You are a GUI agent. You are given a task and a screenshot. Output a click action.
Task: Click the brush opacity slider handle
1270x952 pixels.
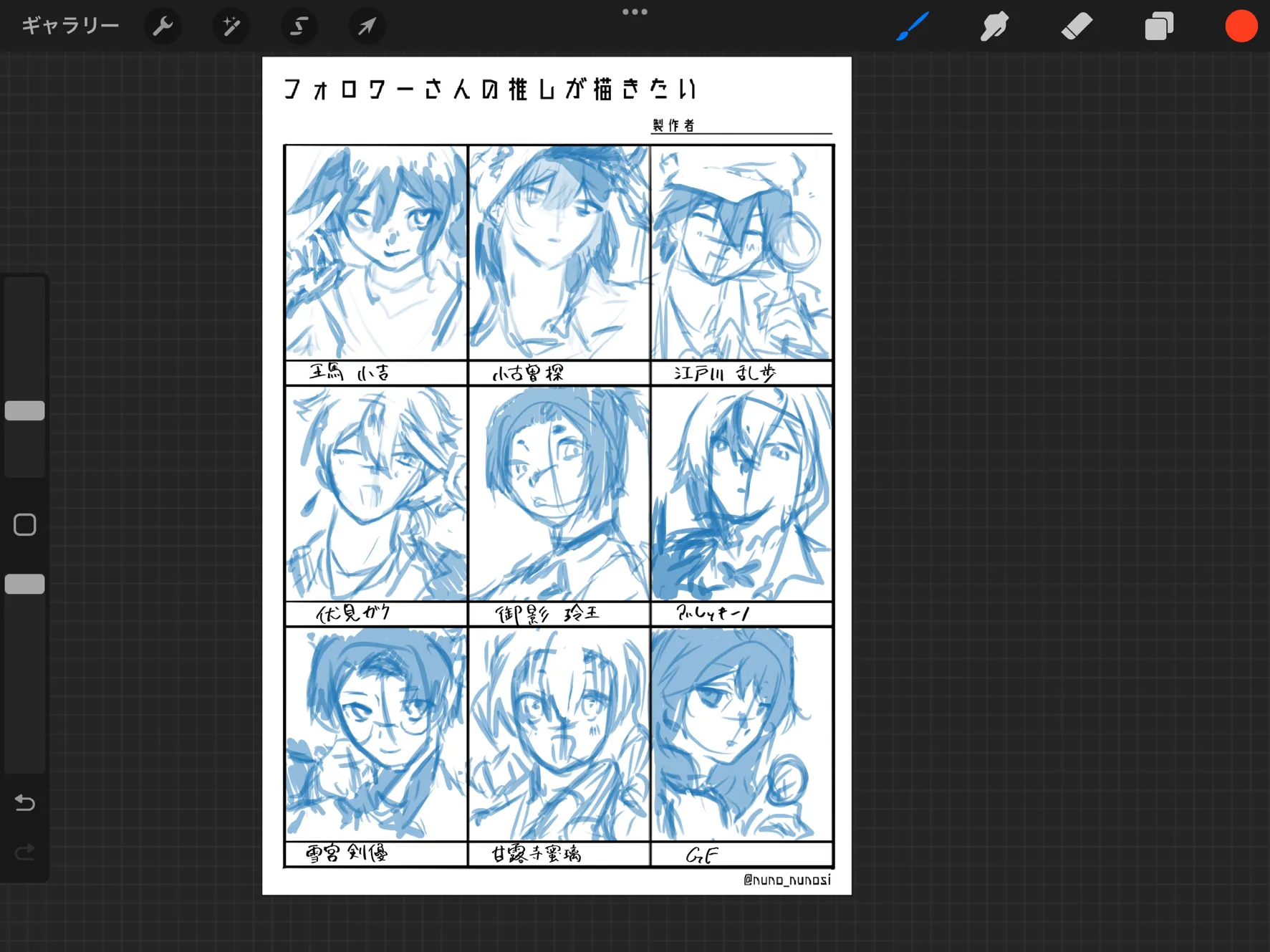[x=25, y=585]
